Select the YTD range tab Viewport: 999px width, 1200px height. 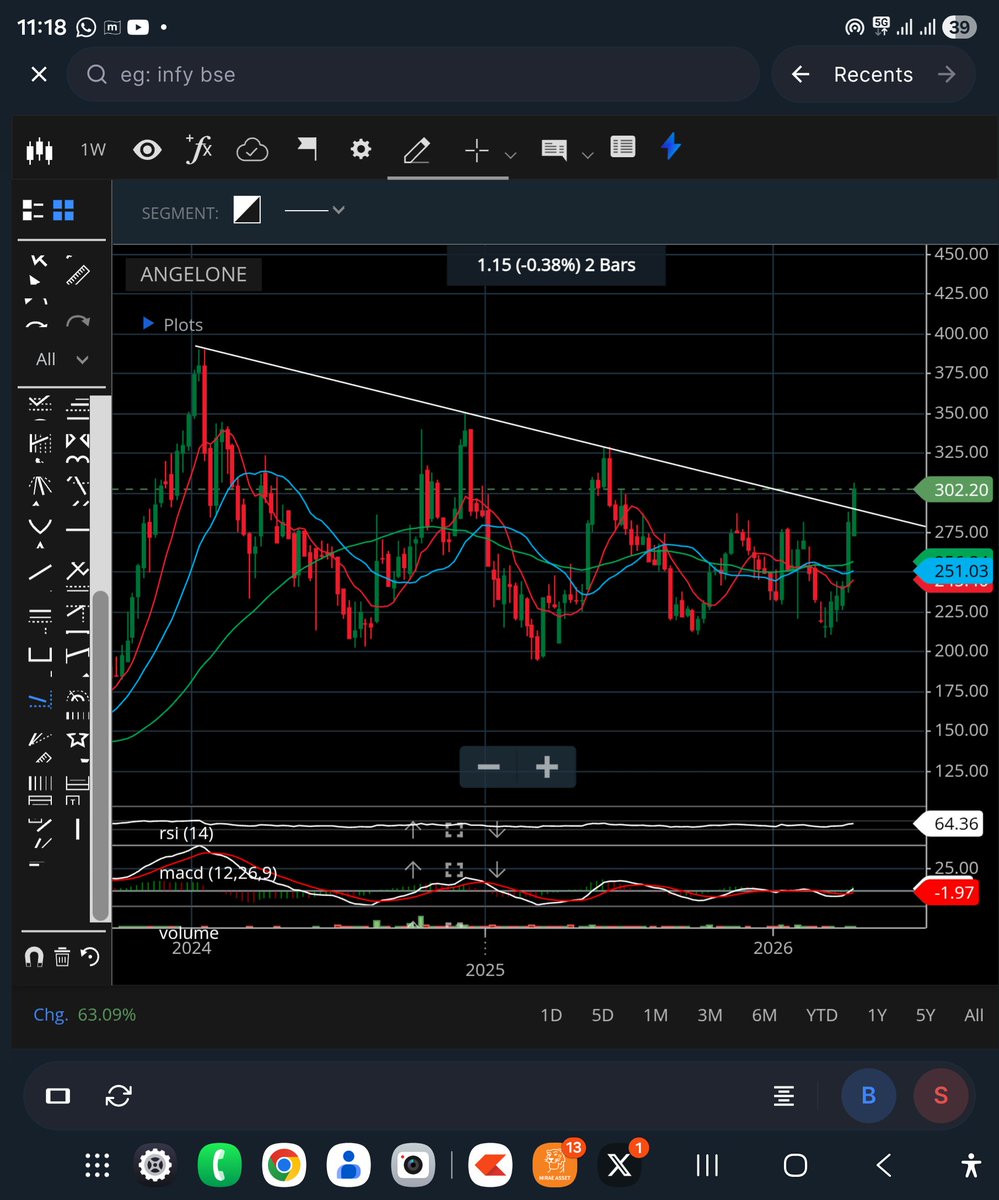click(x=822, y=1015)
